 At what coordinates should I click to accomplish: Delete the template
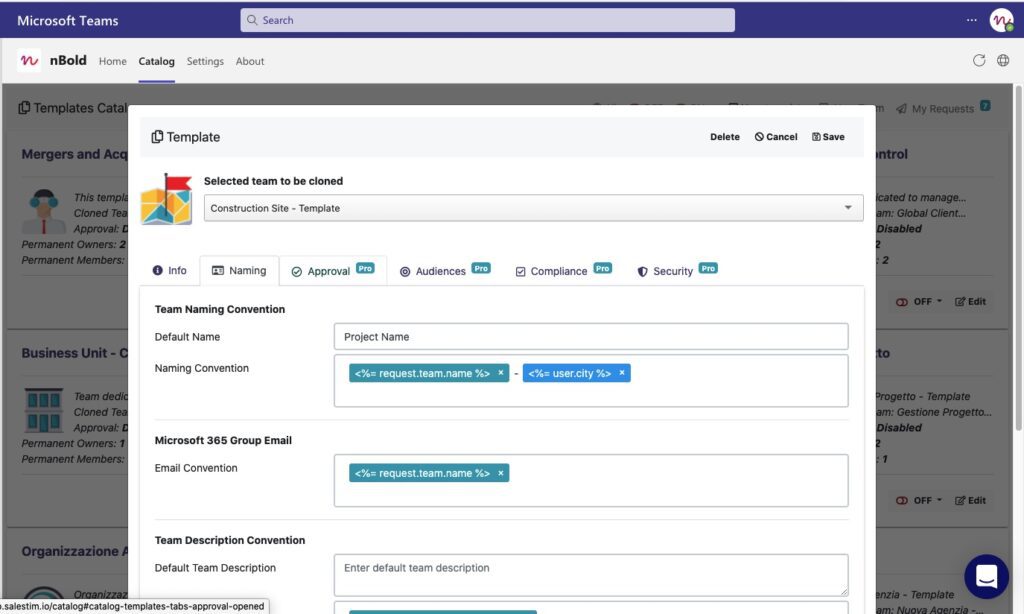point(725,137)
